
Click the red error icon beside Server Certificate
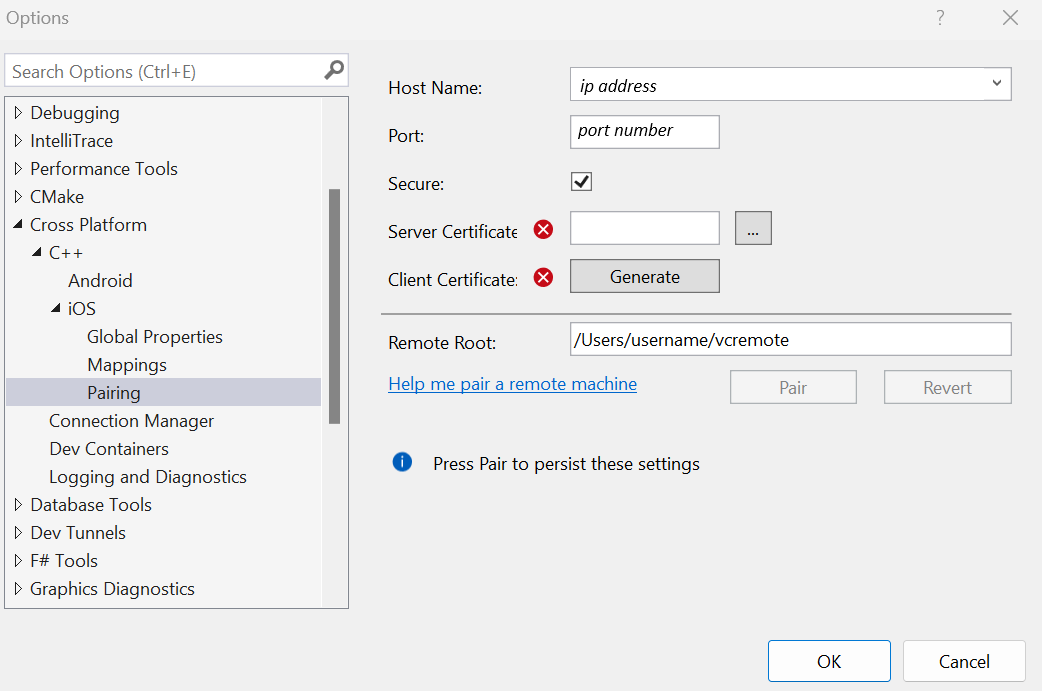coord(543,229)
